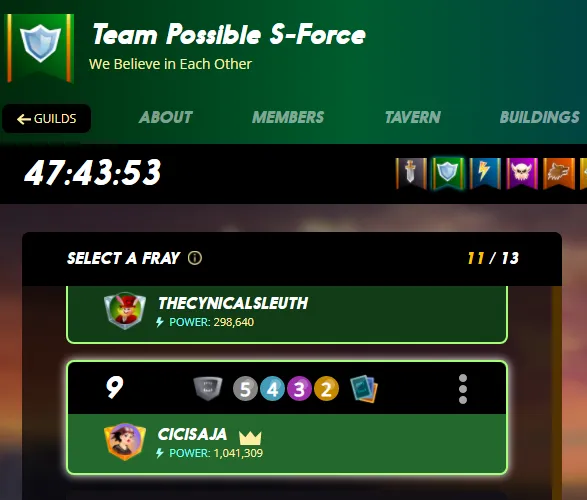Click CICISAJA player avatar
The height and width of the screenshot is (500, 587).
tap(125, 442)
